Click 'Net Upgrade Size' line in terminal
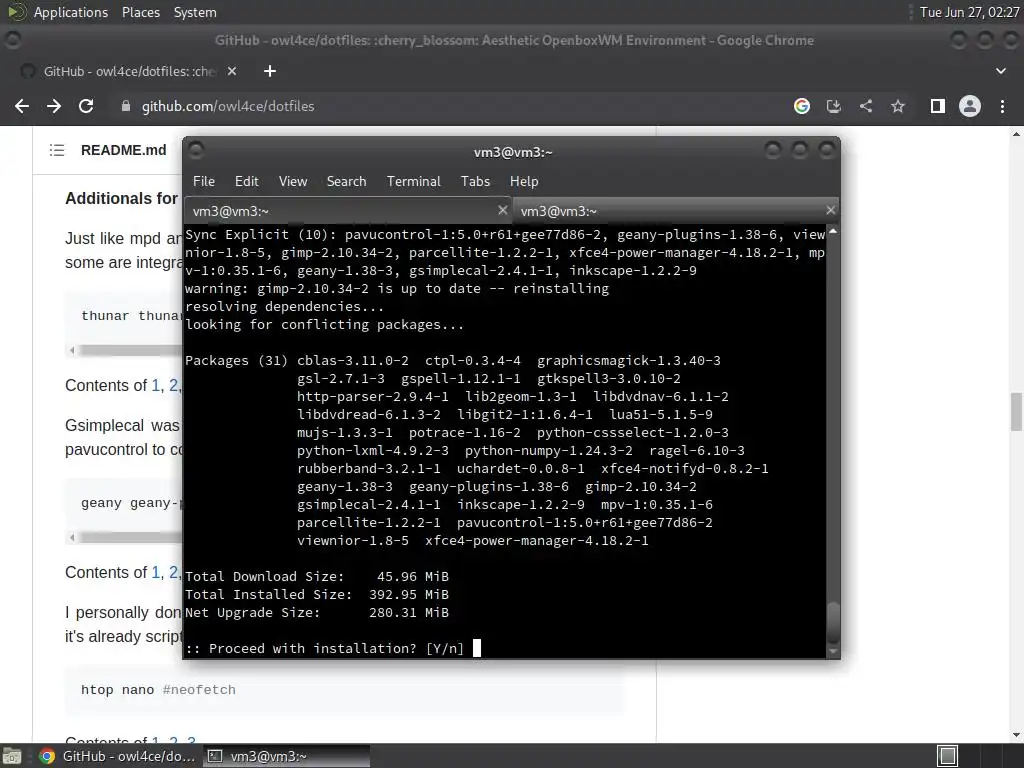1024x768 pixels. pyautogui.click(x=317, y=613)
